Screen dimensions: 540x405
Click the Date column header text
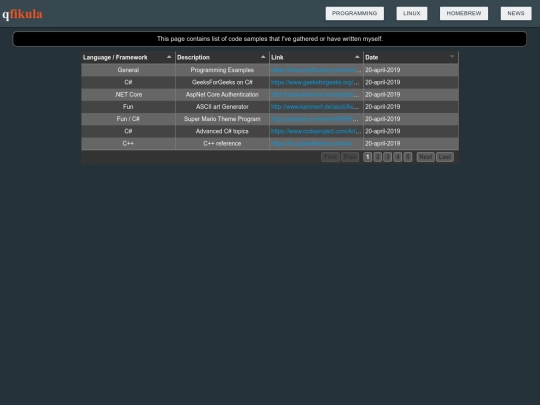[x=372, y=58]
